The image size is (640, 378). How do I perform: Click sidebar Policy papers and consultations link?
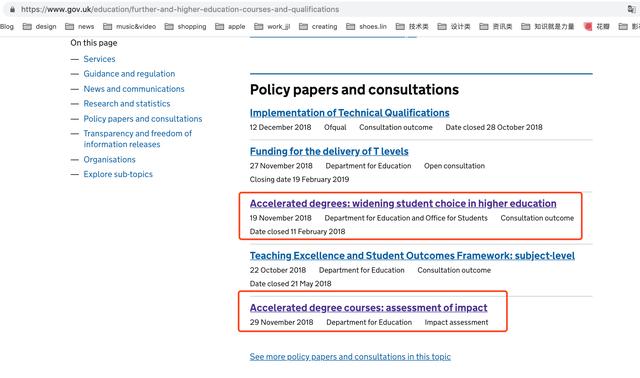click(x=143, y=119)
